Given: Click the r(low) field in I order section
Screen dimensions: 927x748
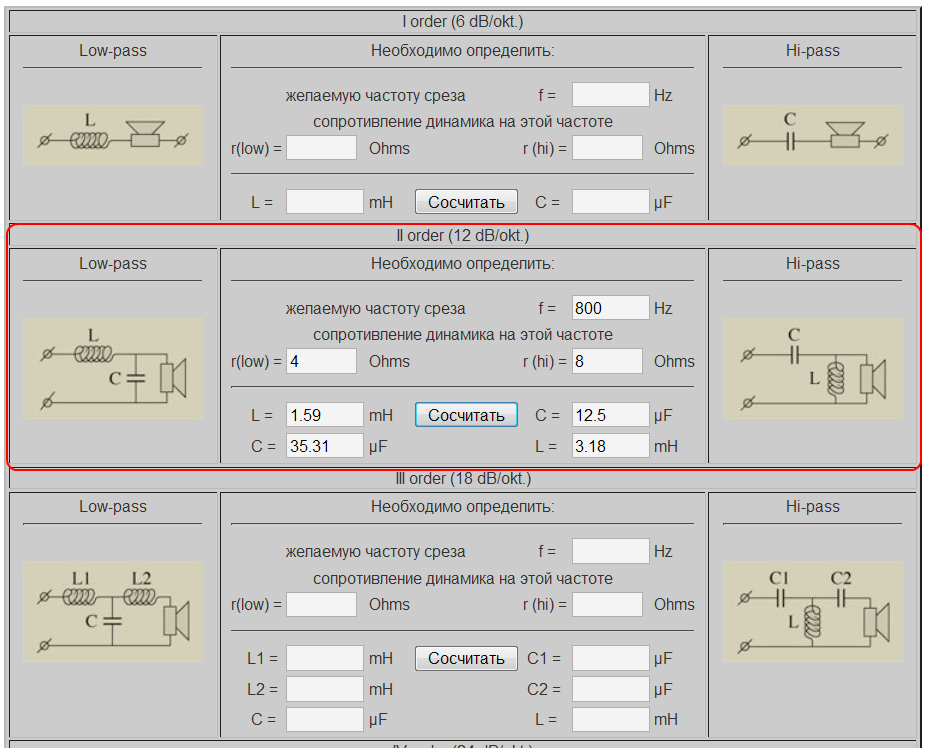Looking at the screenshot, I should [321, 148].
